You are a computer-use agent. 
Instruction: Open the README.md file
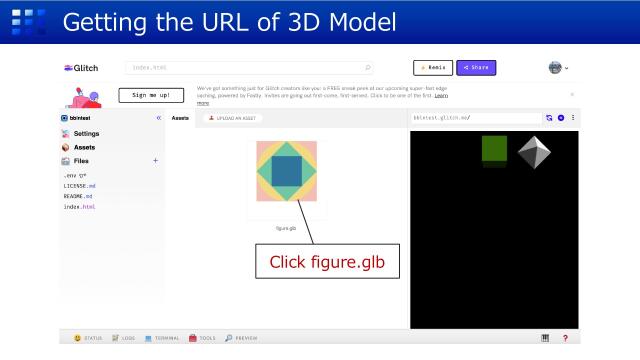78,196
